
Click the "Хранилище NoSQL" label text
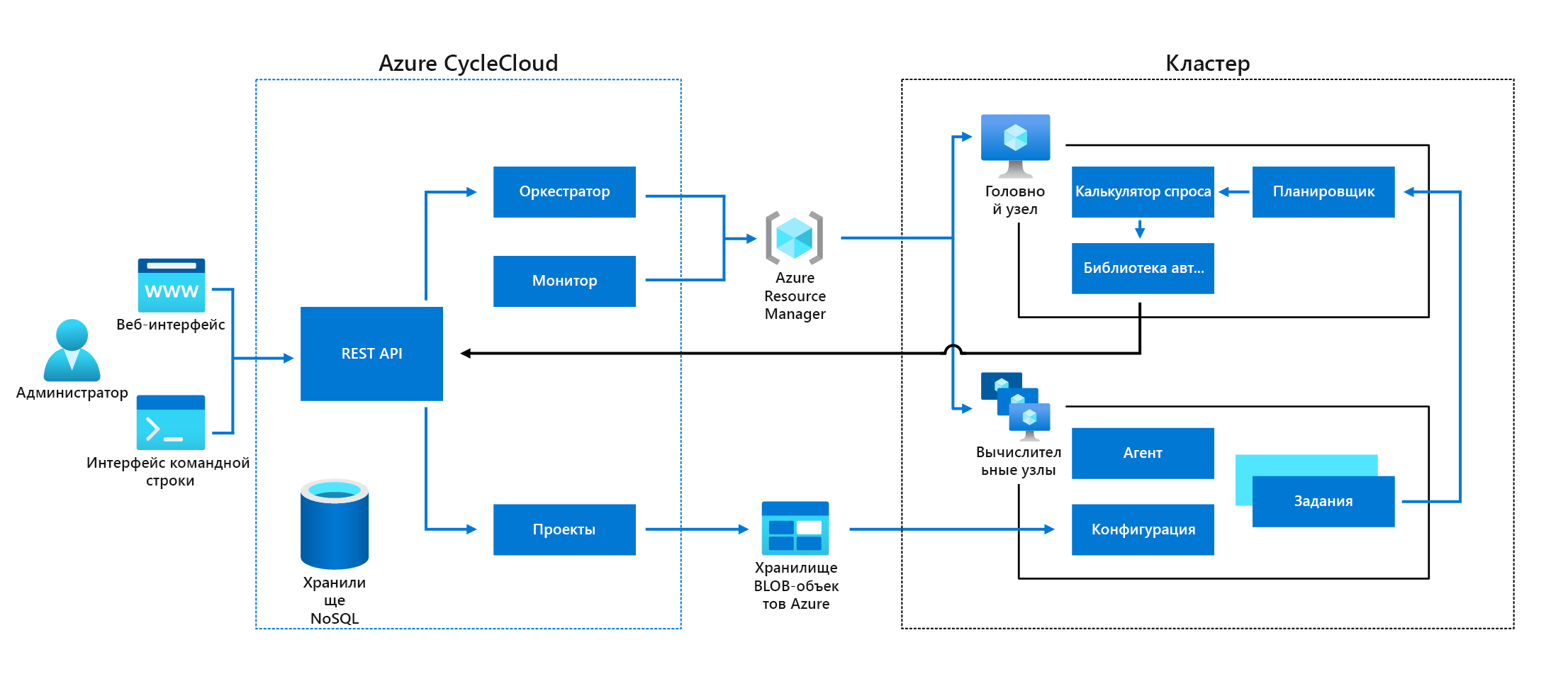335,600
